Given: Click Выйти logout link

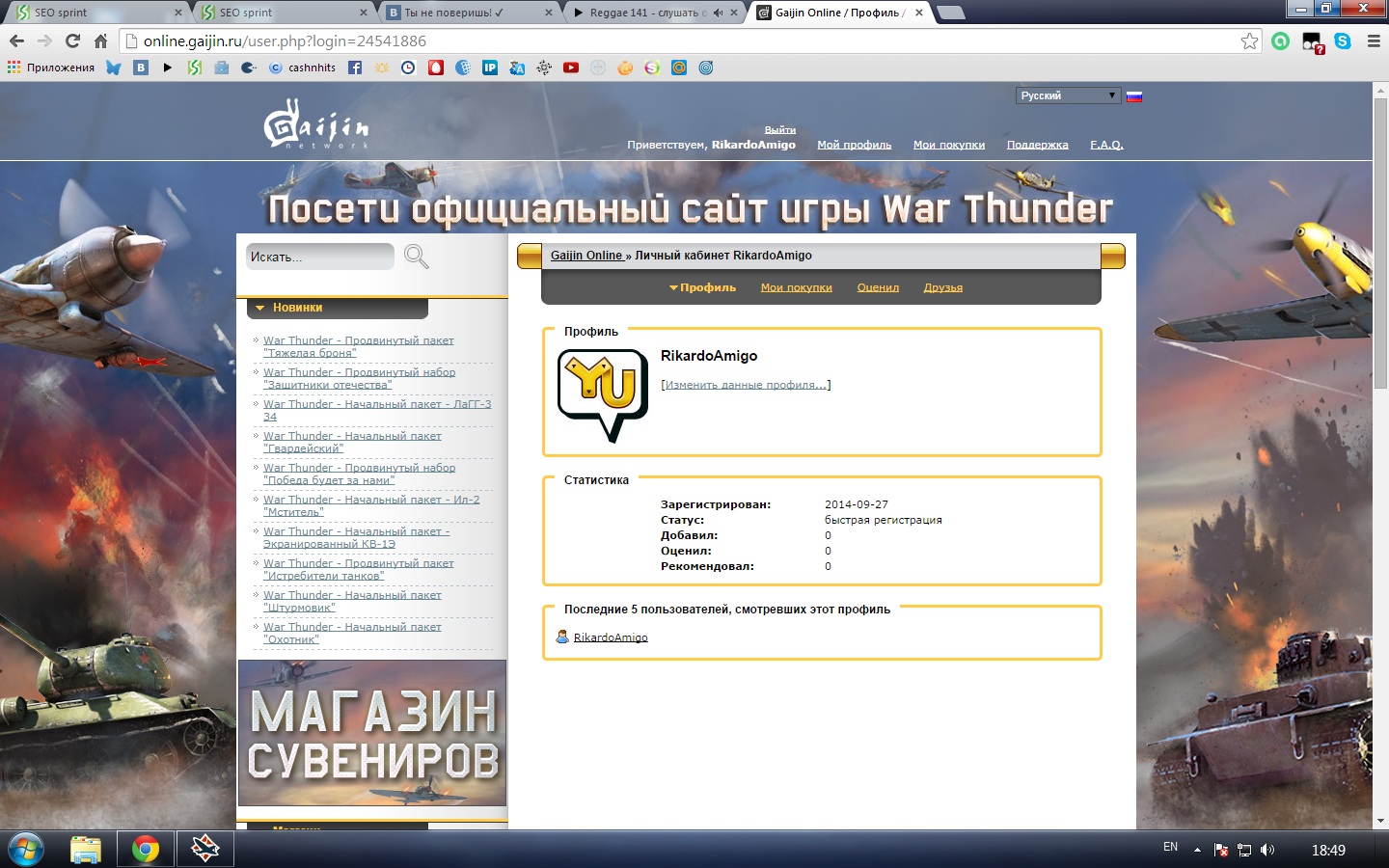Looking at the screenshot, I should tap(780, 130).
